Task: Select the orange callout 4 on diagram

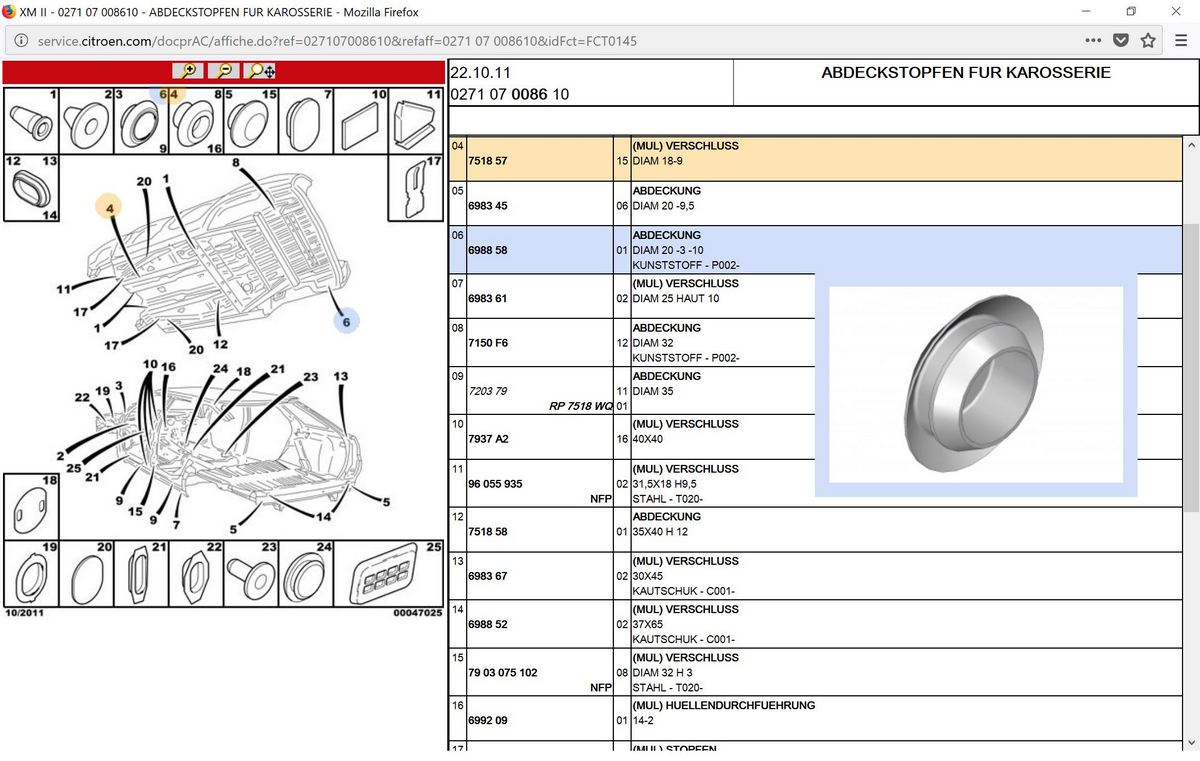Action: click(x=110, y=208)
